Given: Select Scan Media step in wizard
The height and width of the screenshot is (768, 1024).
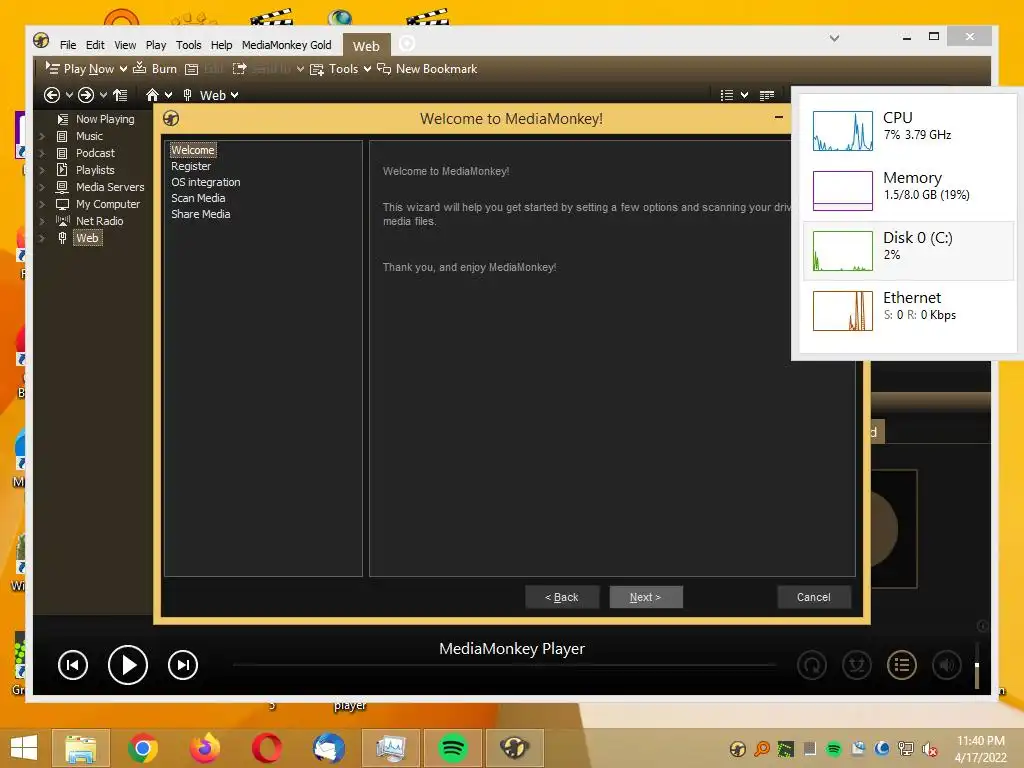Looking at the screenshot, I should click(198, 198).
